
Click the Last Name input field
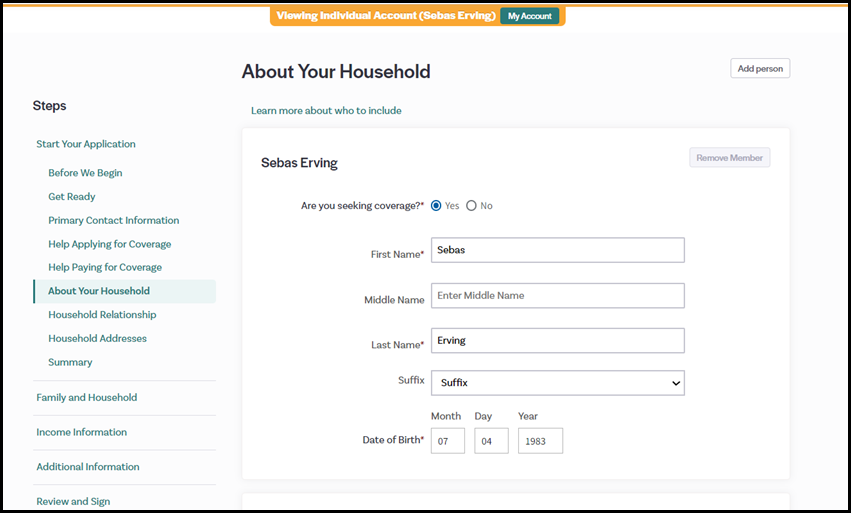pos(557,341)
